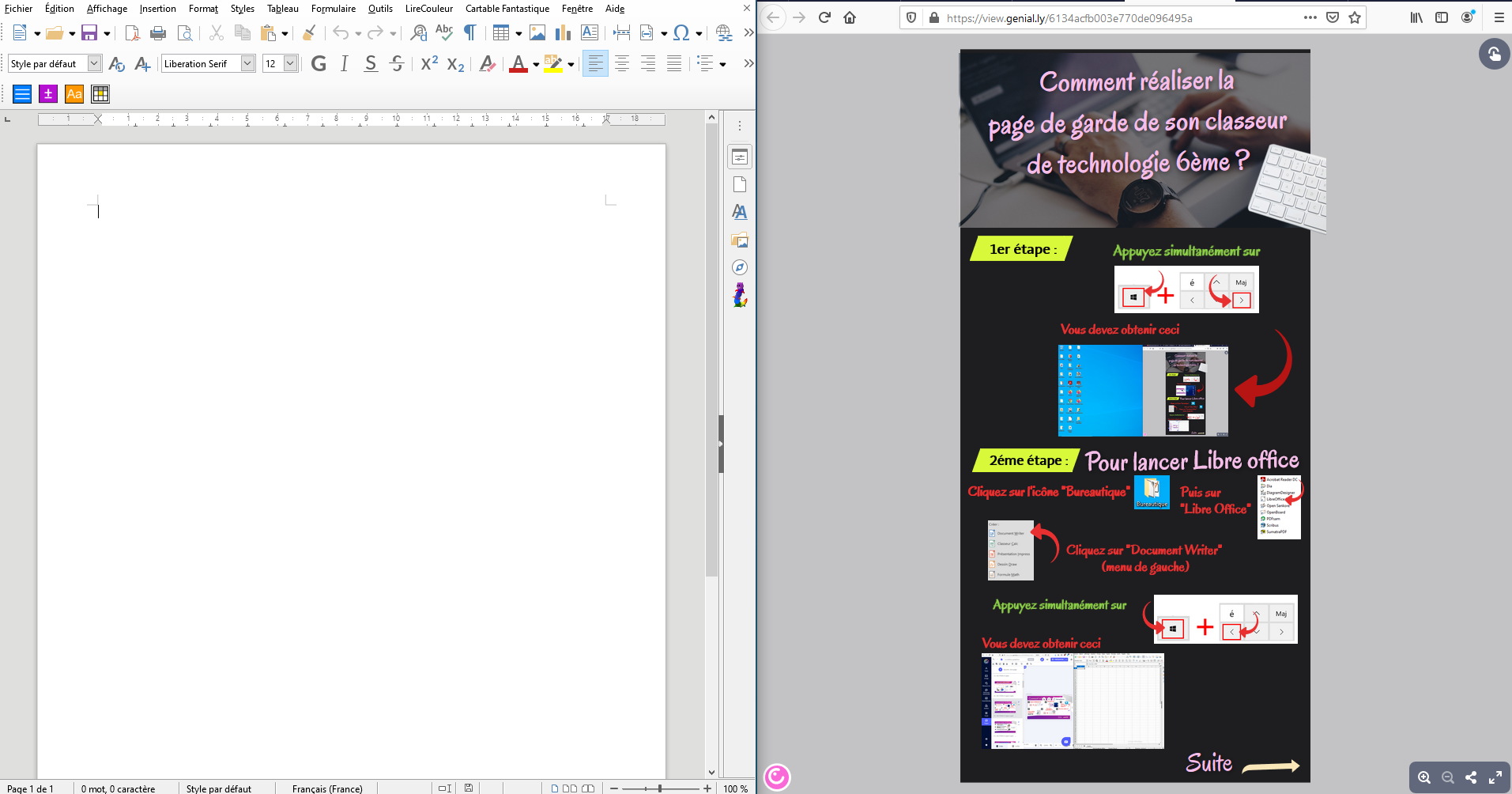This screenshot has height=794, width=1512.
Task: Click Genially zoom in magnifier
Action: click(x=1424, y=777)
